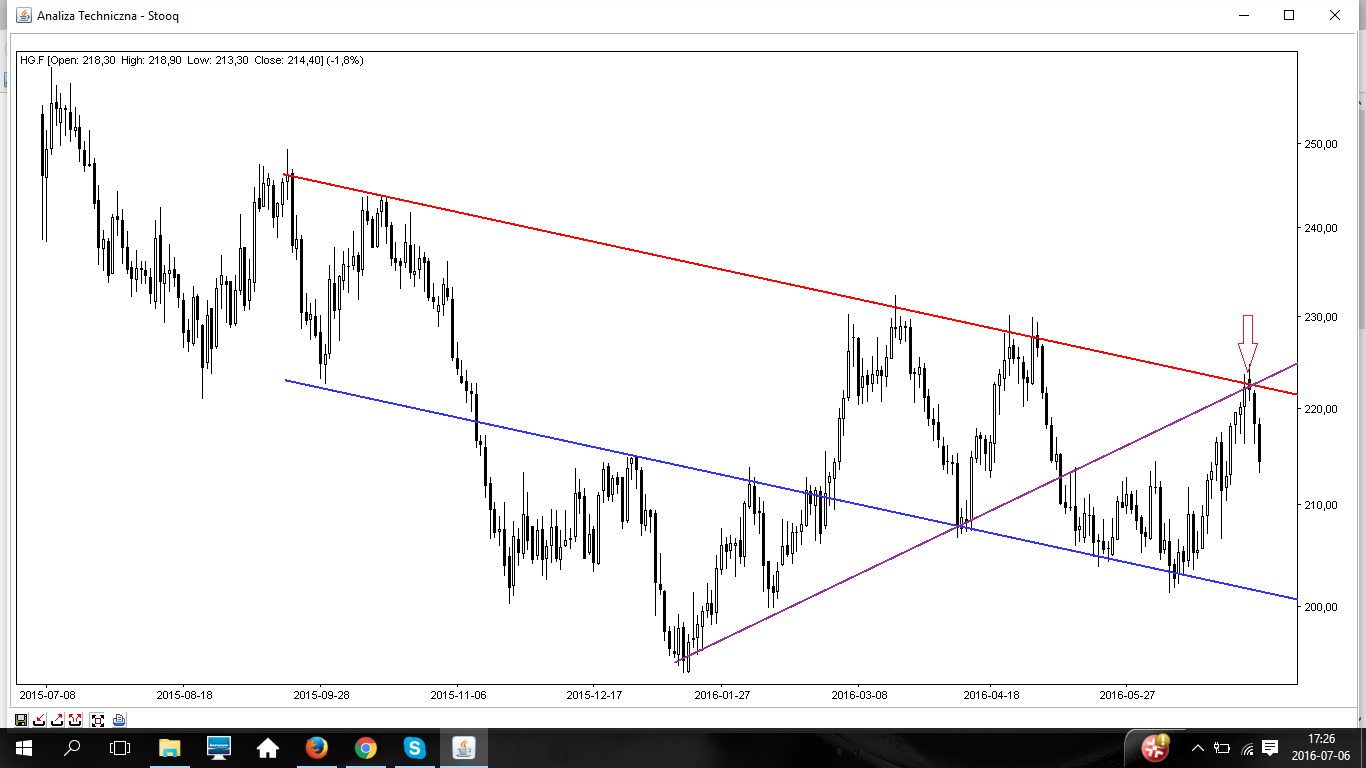The image size is (1366, 768).
Task: Open taskbar search magnifier
Action: 72,747
